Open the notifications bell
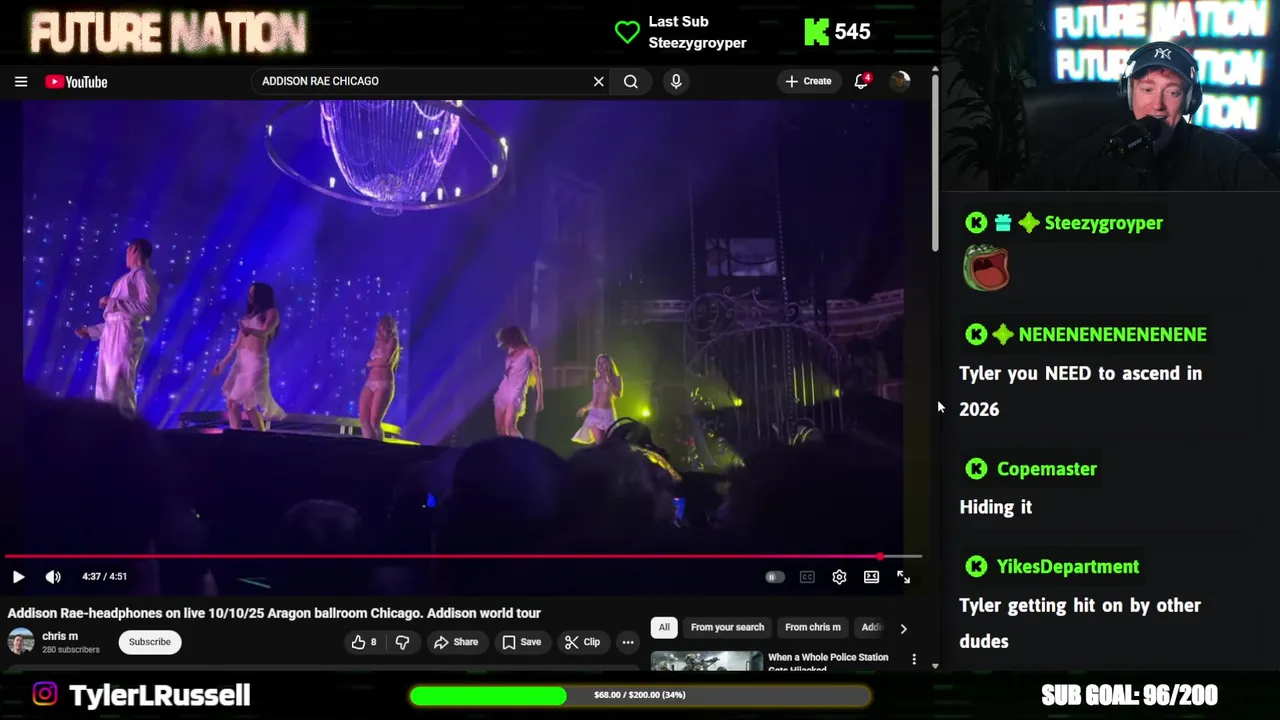This screenshot has width=1280, height=720. pyautogui.click(x=861, y=81)
